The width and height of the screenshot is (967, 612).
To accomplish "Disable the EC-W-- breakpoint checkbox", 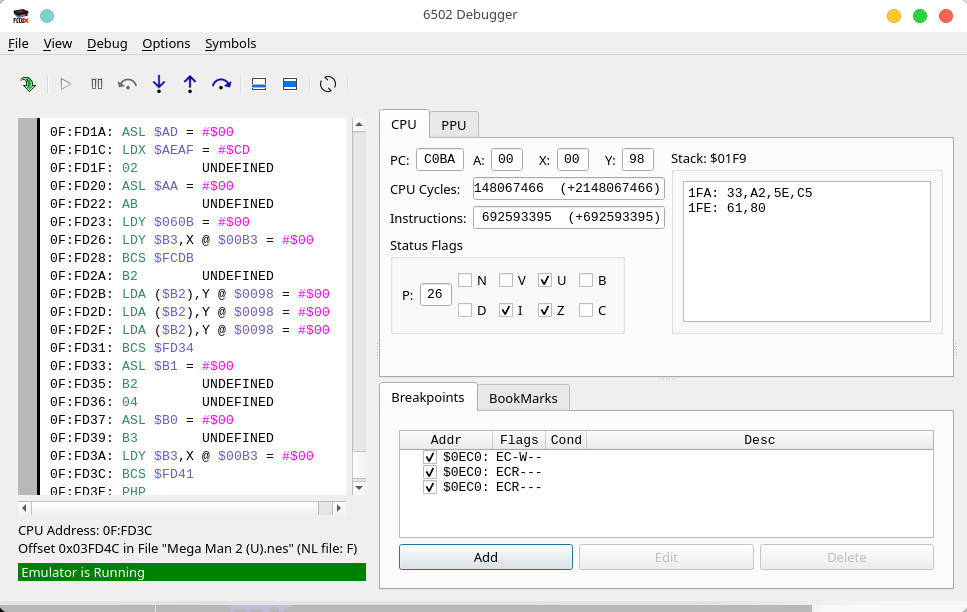I will [x=430, y=457].
